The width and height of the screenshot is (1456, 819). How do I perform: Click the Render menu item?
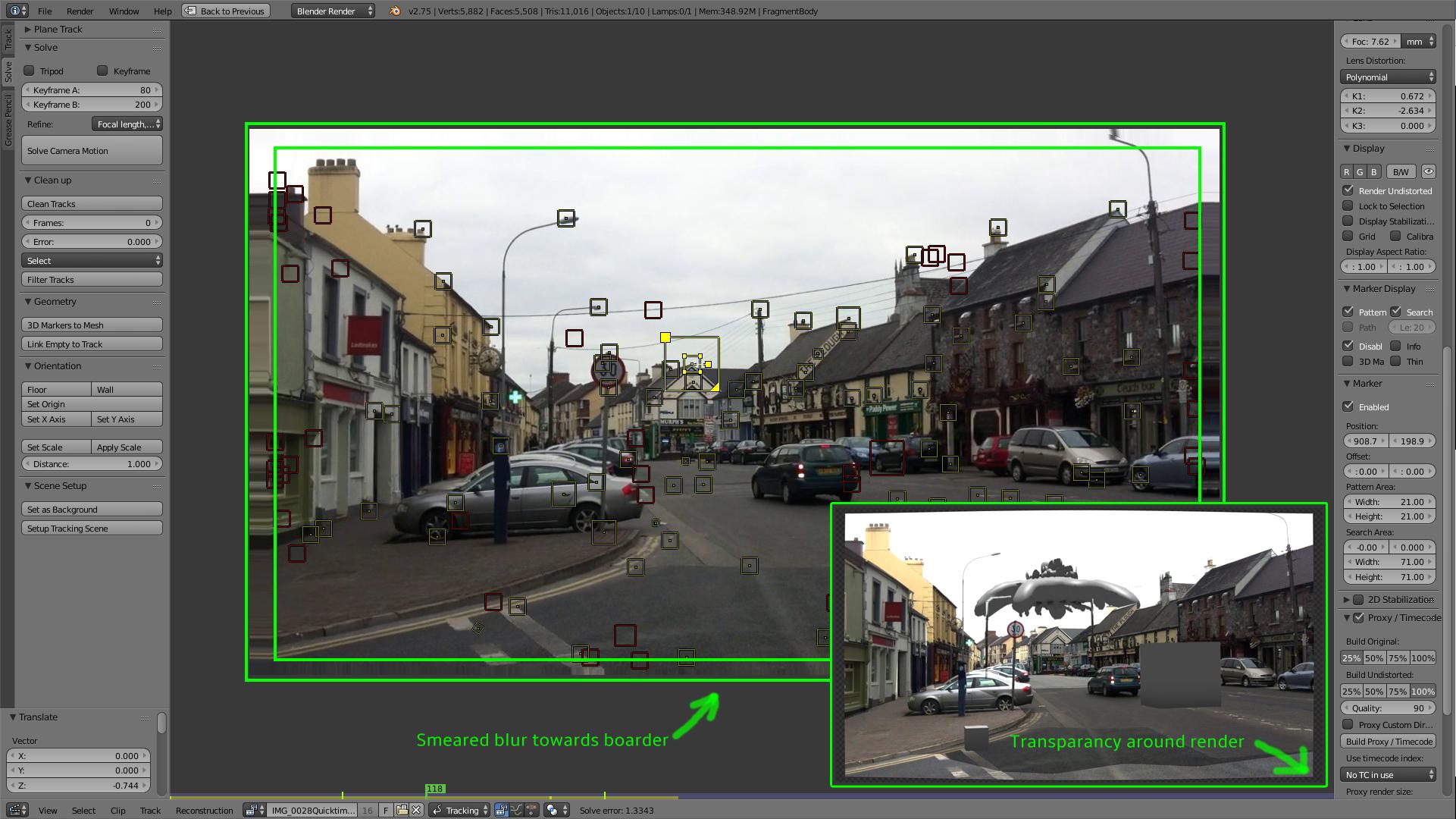[x=79, y=11]
